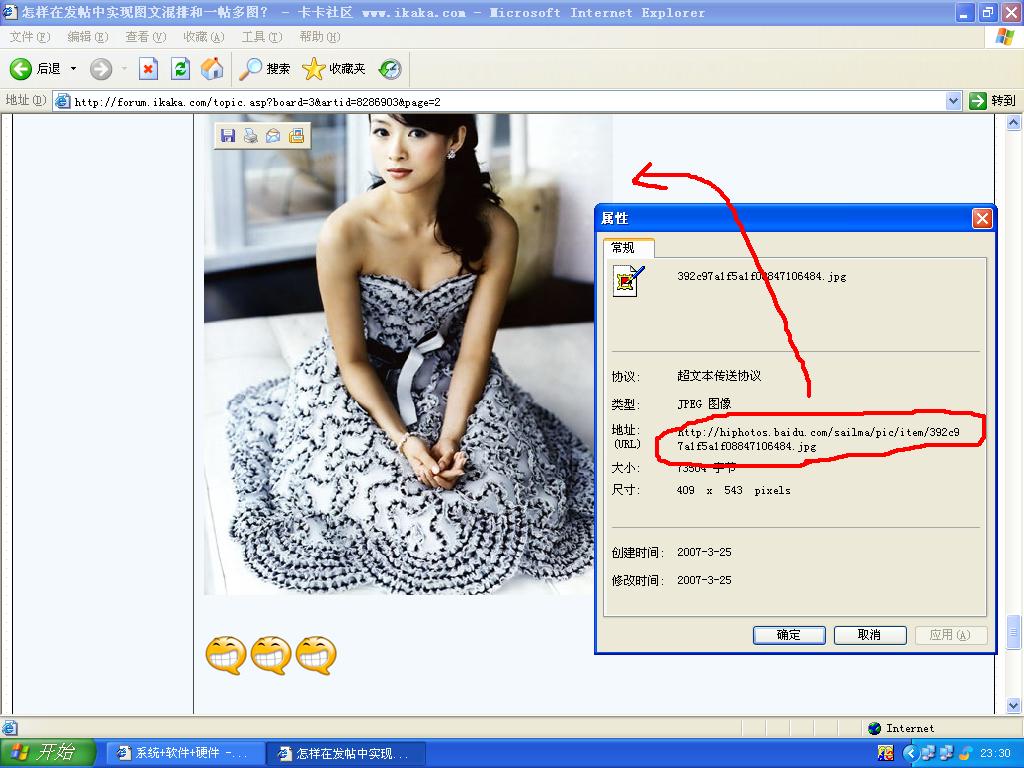Close the 属性 dialog with red X
The image size is (1024, 768).
point(982,218)
